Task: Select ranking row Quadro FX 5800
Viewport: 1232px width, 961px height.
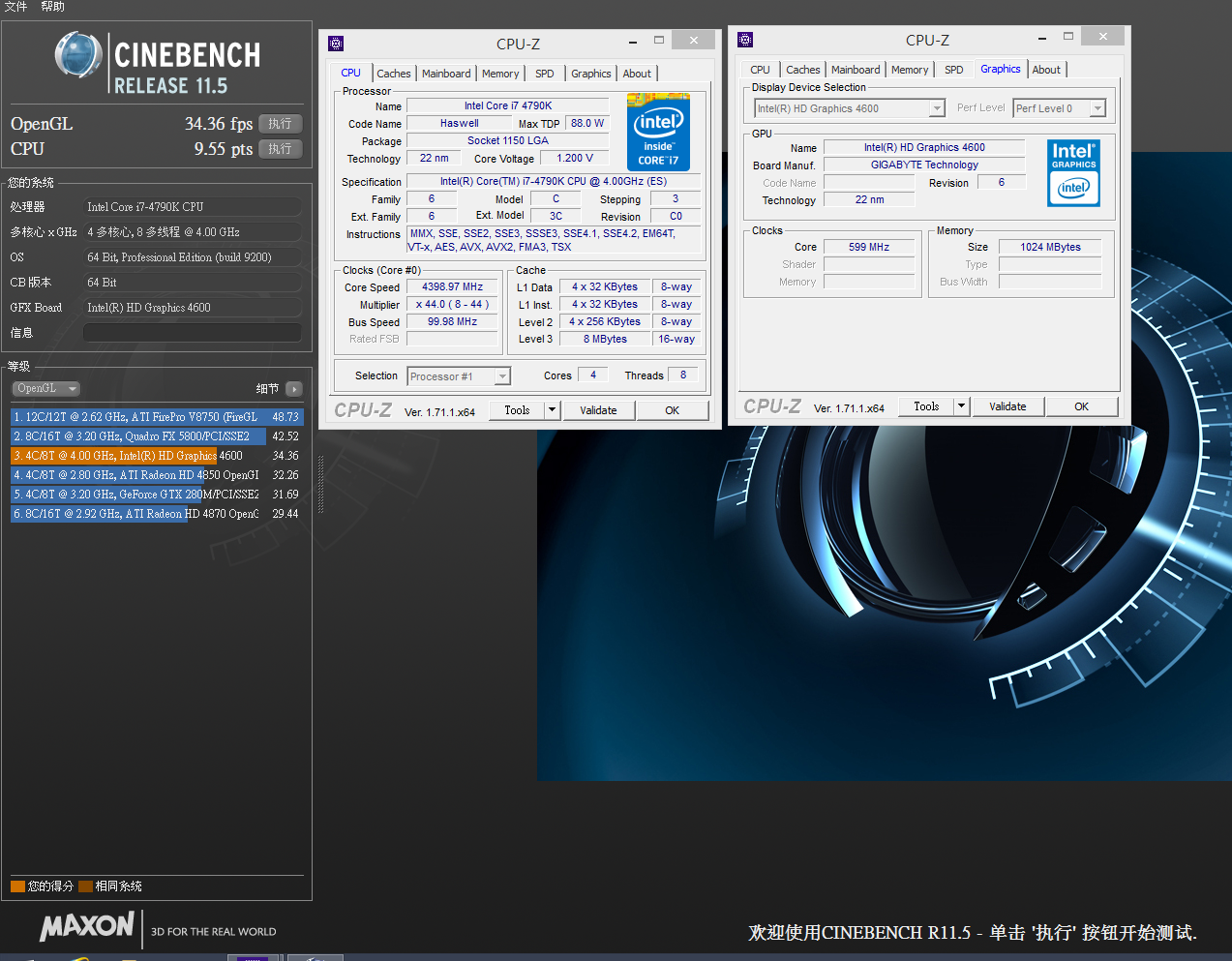Action: point(157,436)
